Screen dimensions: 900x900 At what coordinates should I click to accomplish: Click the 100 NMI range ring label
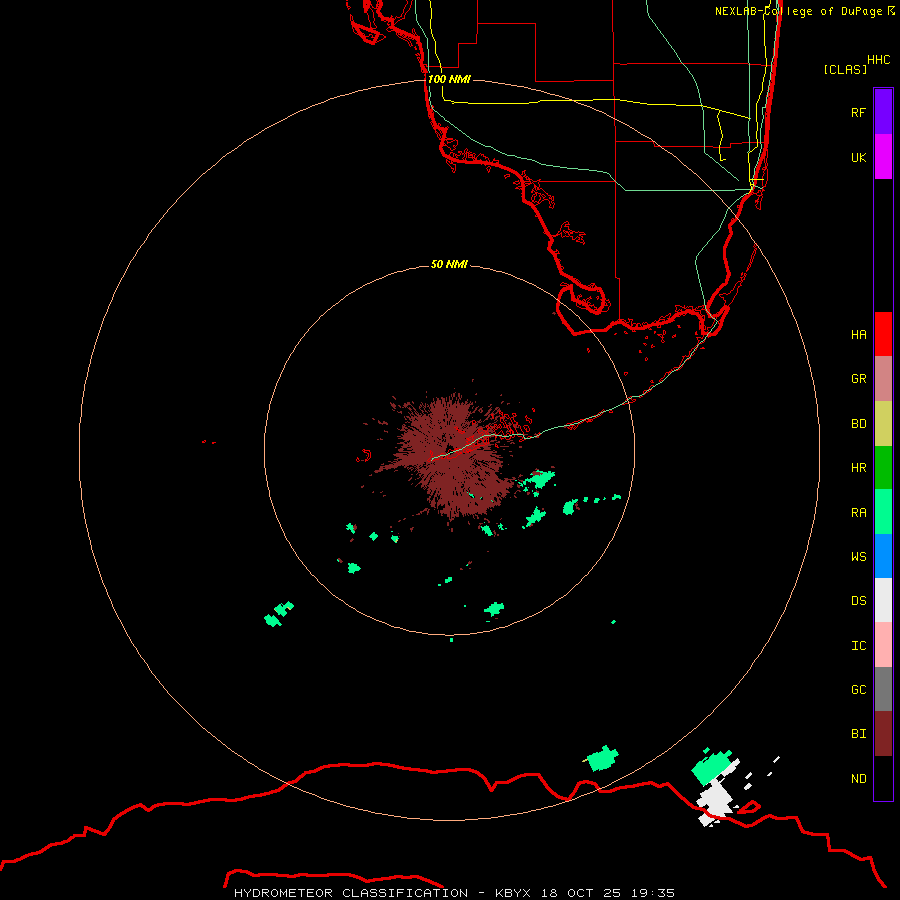(449, 79)
